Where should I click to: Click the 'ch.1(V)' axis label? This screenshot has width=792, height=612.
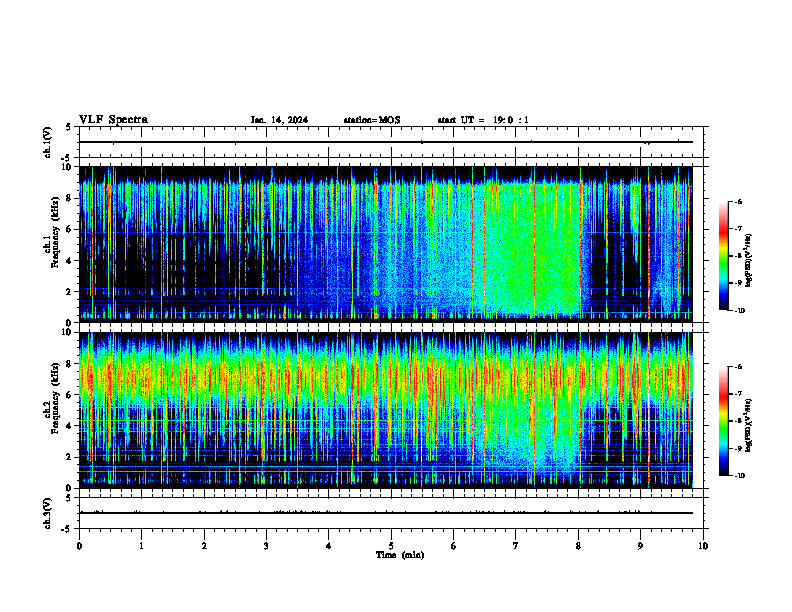(x=48, y=142)
